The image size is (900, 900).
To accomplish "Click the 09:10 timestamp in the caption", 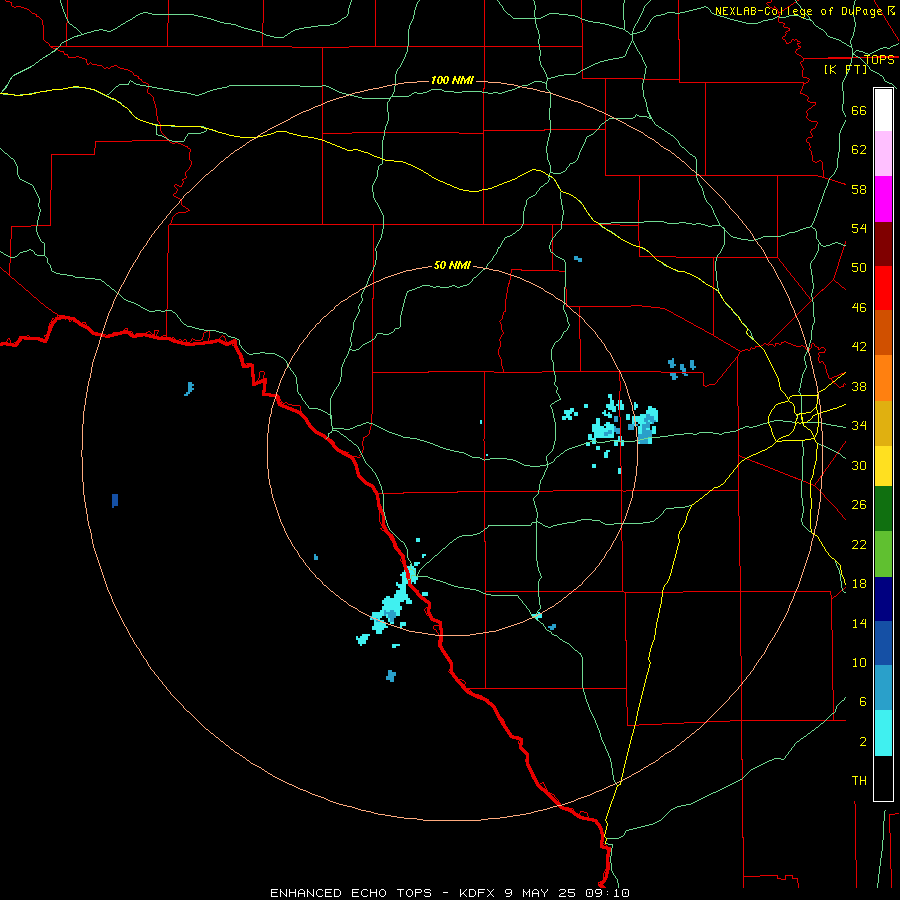I will [x=607, y=893].
